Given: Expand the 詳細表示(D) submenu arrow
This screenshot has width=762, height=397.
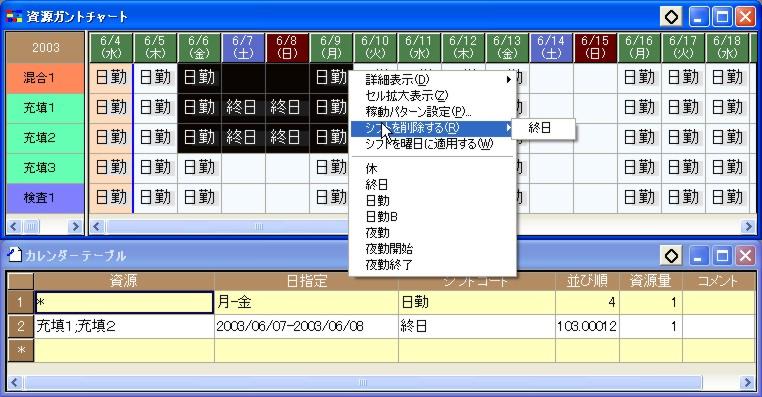Looking at the screenshot, I should click(509, 79).
